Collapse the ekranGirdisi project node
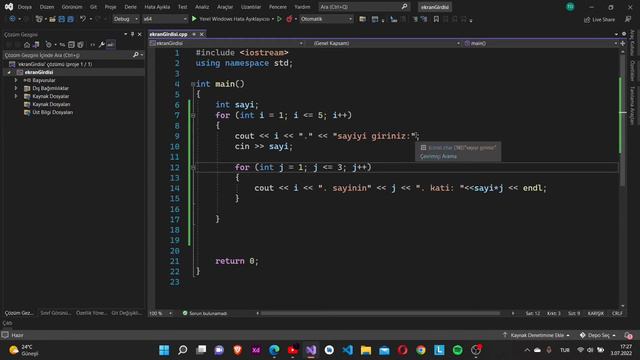640x360 pixels. click(9, 72)
